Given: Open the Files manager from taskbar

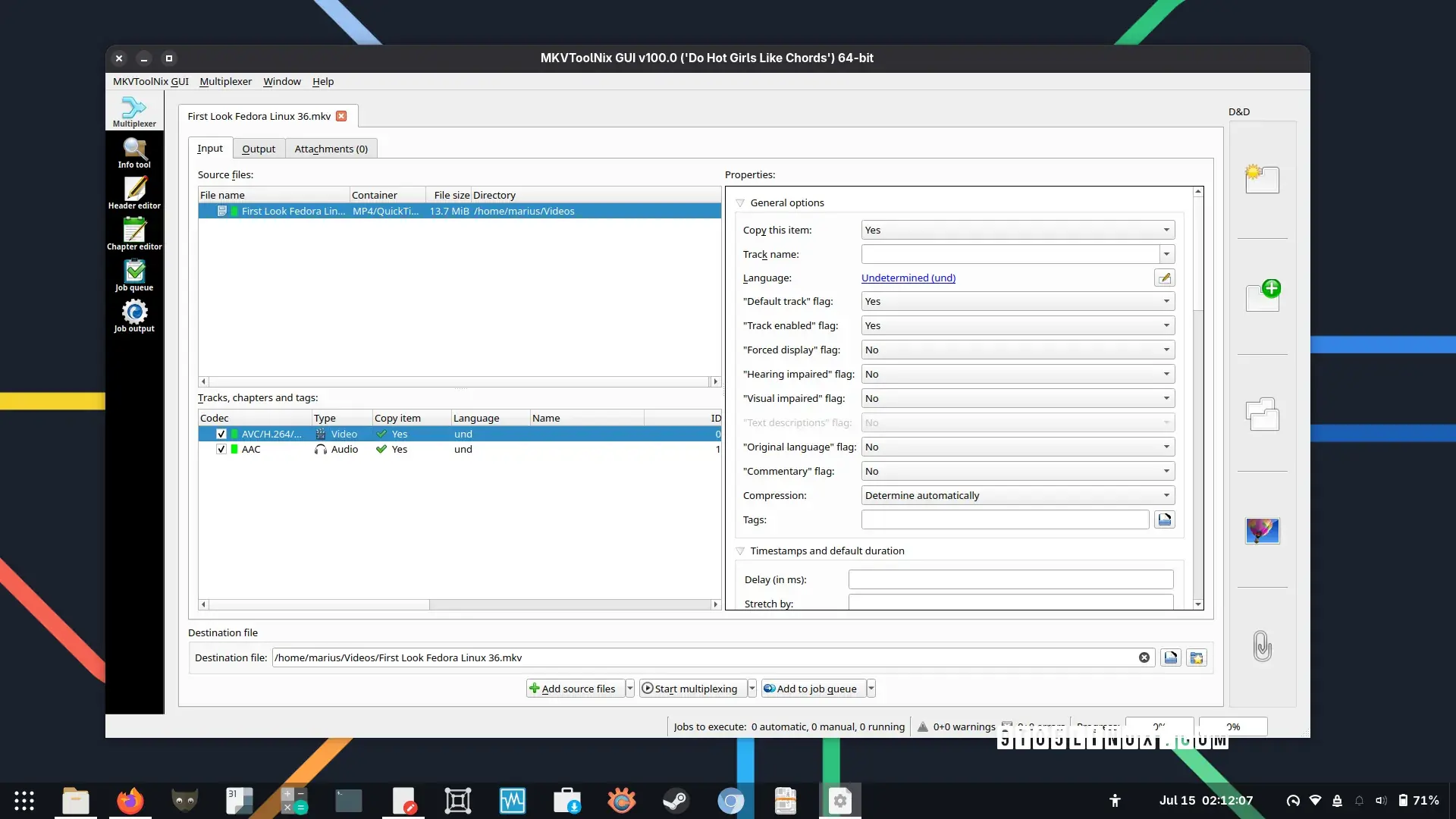Looking at the screenshot, I should 75,801.
